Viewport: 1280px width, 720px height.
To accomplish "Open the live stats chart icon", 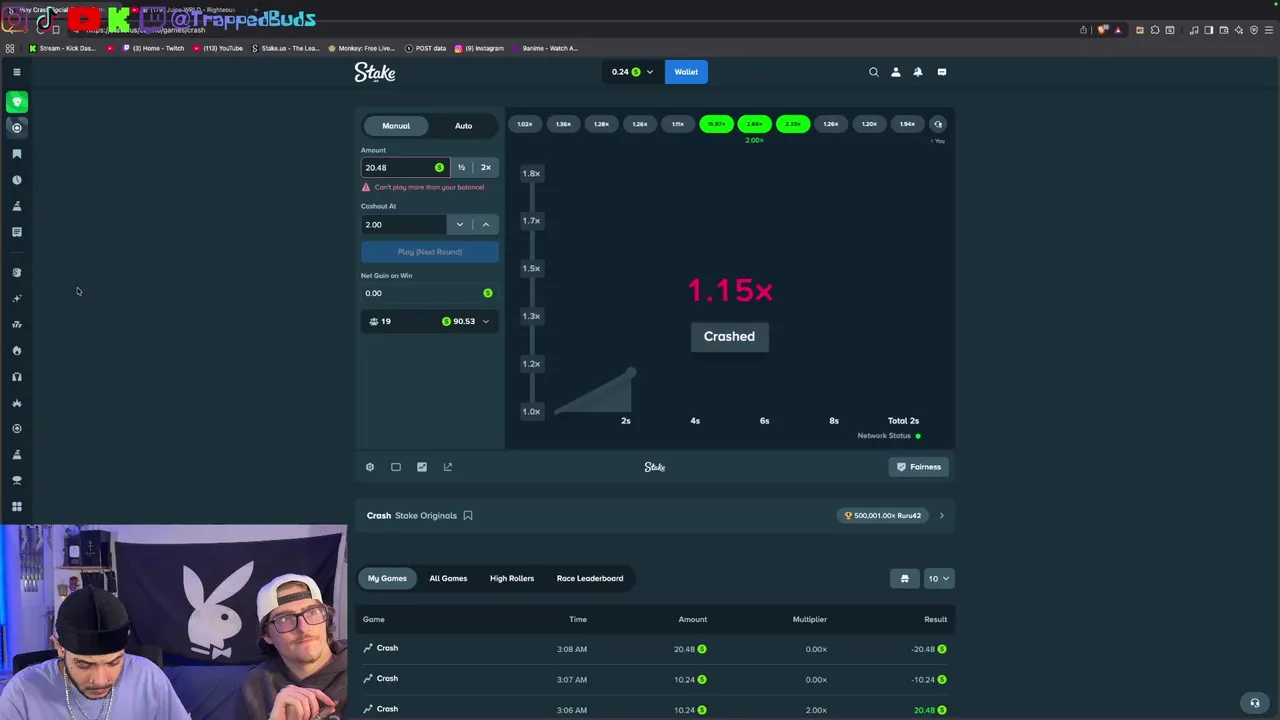I will pos(422,467).
